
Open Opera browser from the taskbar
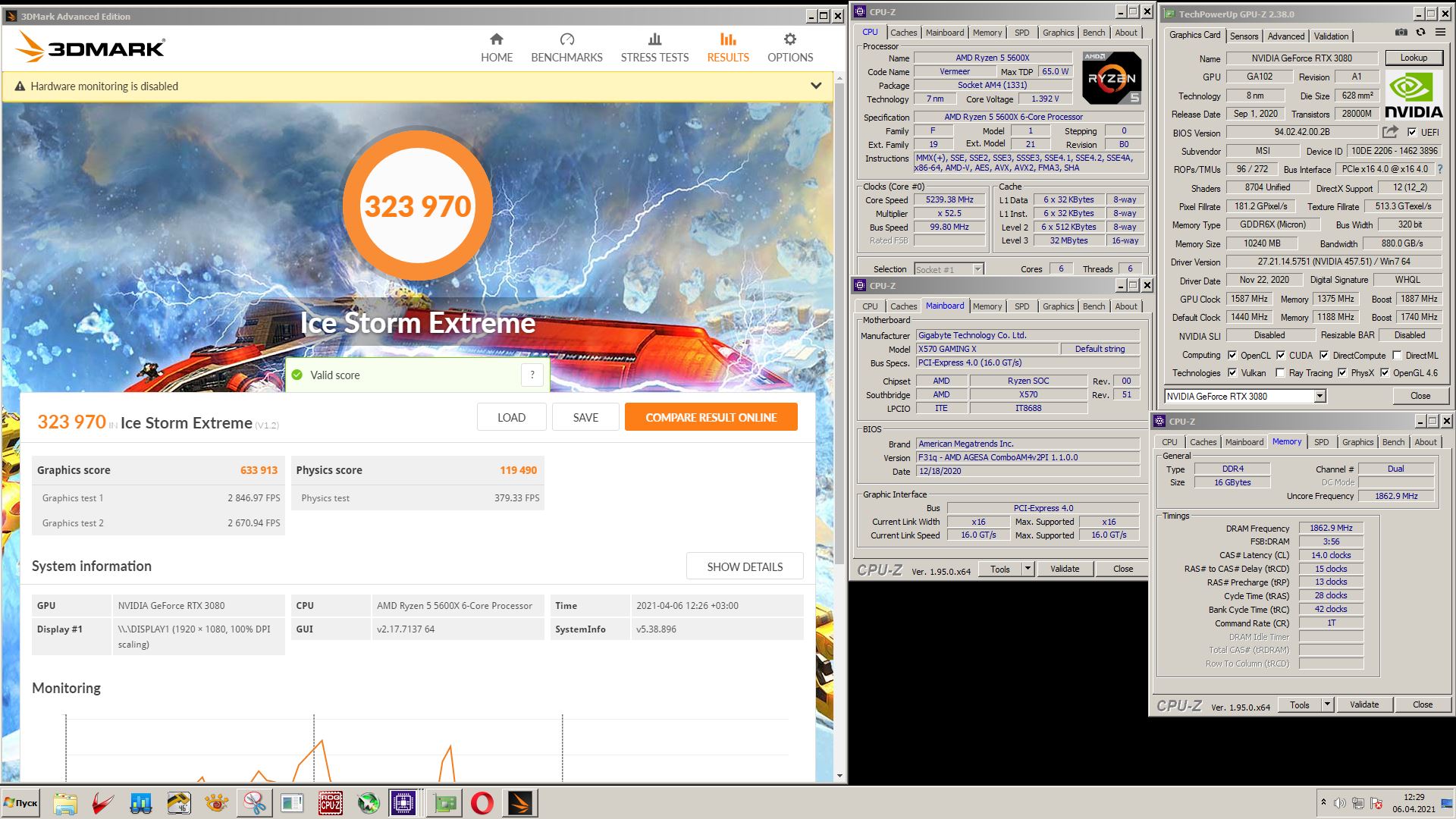tap(482, 803)
